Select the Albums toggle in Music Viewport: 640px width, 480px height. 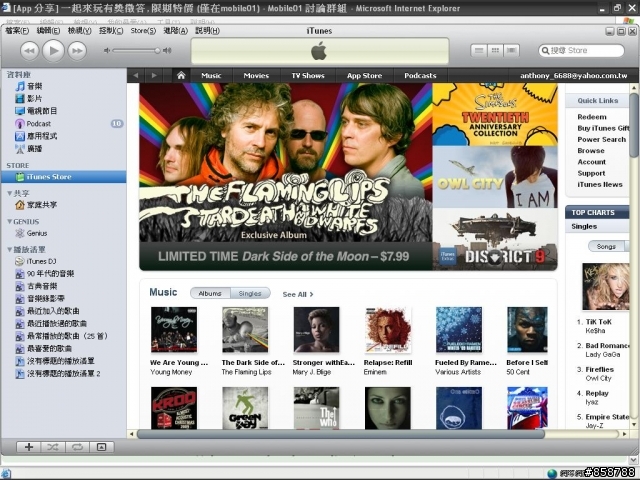[x=210, y=293]
